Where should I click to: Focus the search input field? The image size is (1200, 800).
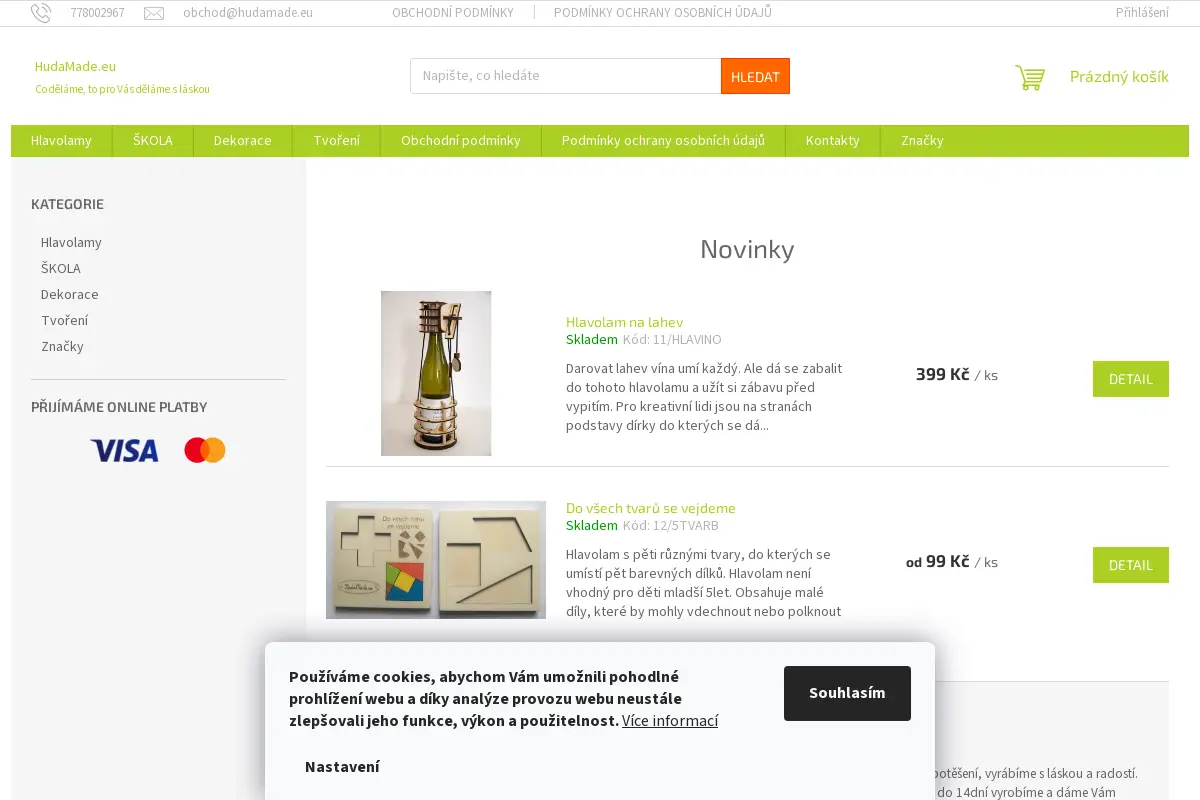point(566,76)
